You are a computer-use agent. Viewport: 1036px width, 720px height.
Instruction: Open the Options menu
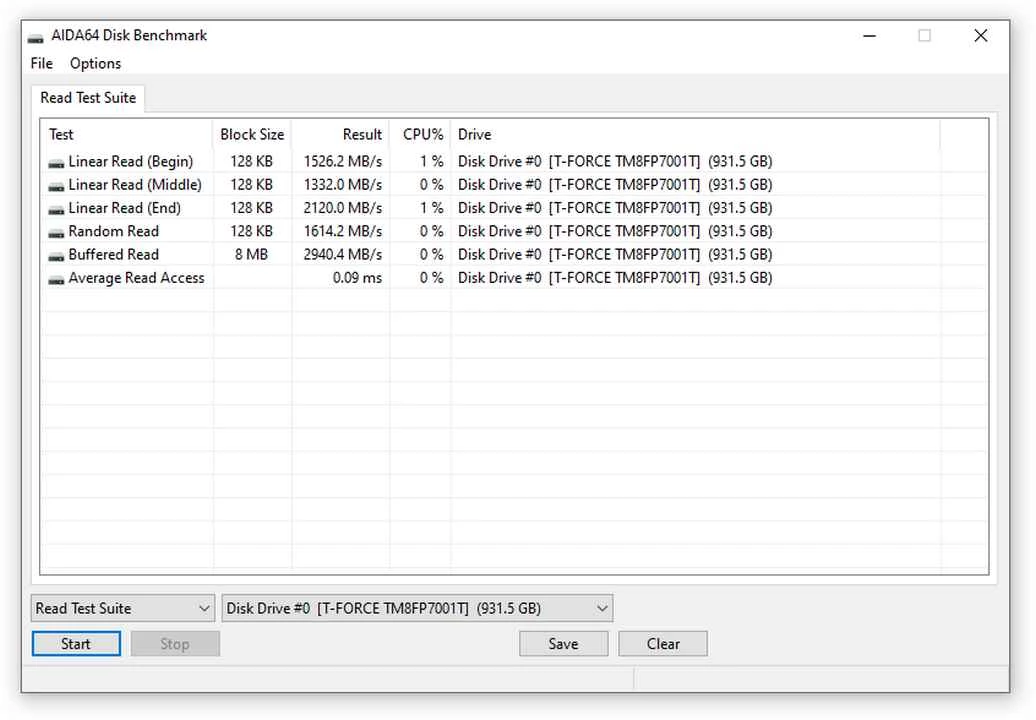click(95, 63)
